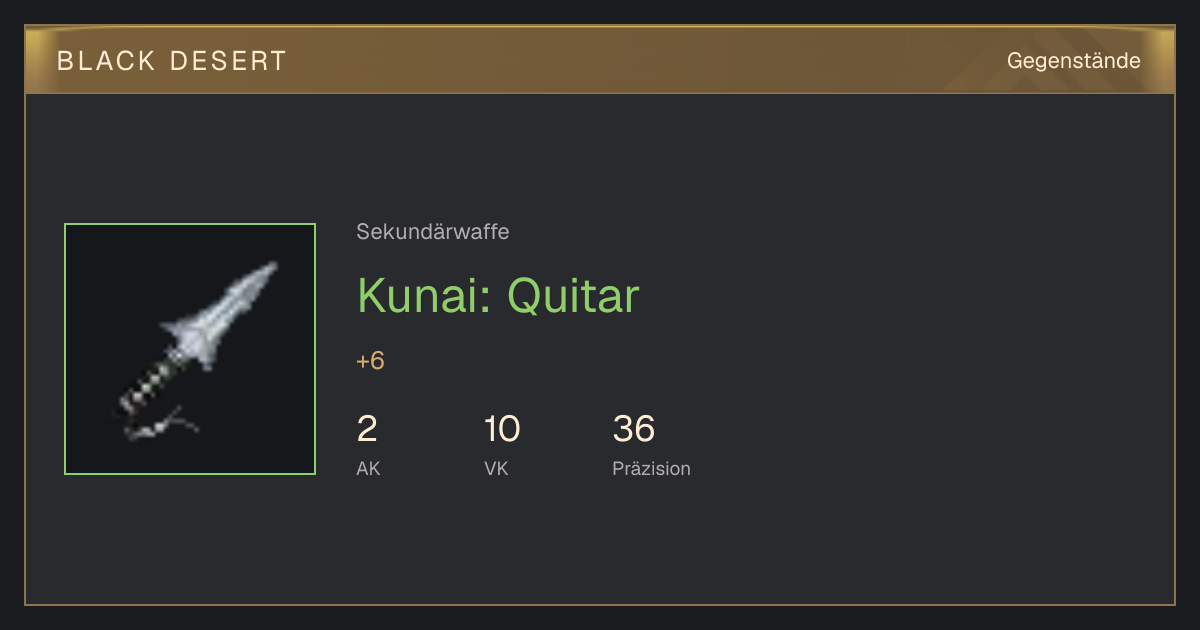The width and height of the screenshot is (1200, 630).
Task: Click the AK stat label
Action: [368, 468]
